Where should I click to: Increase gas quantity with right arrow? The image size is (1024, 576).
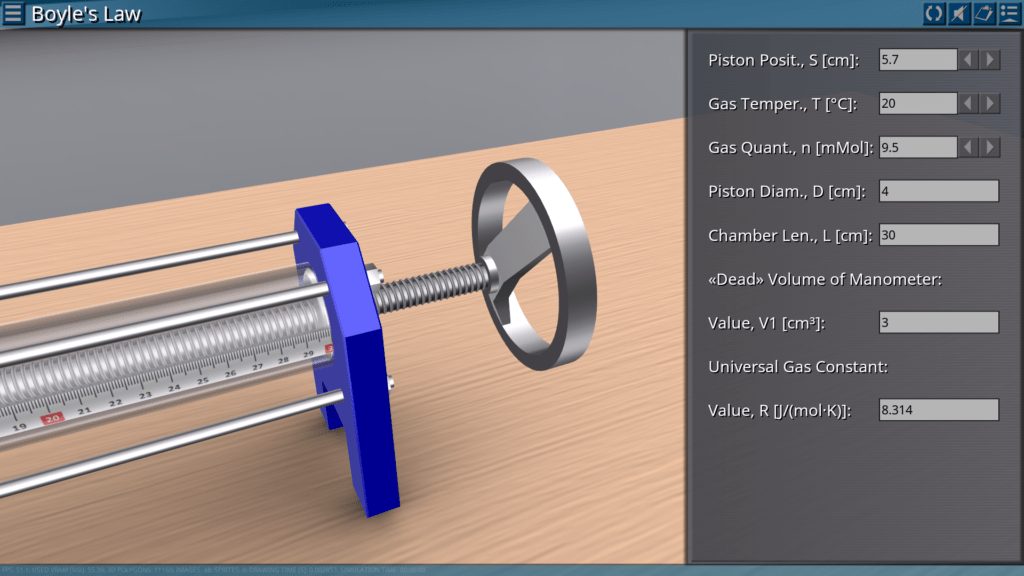click(x=990, y=148)
